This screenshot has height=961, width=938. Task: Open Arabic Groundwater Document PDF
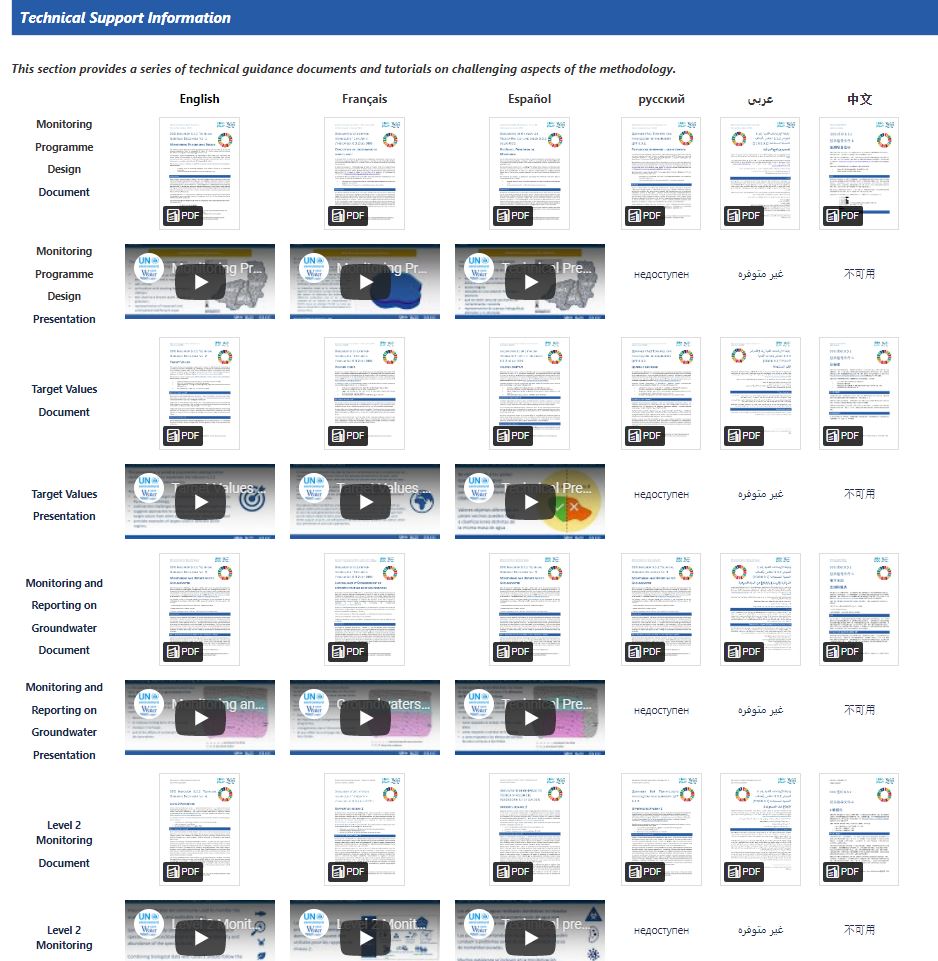click(759, 609)
